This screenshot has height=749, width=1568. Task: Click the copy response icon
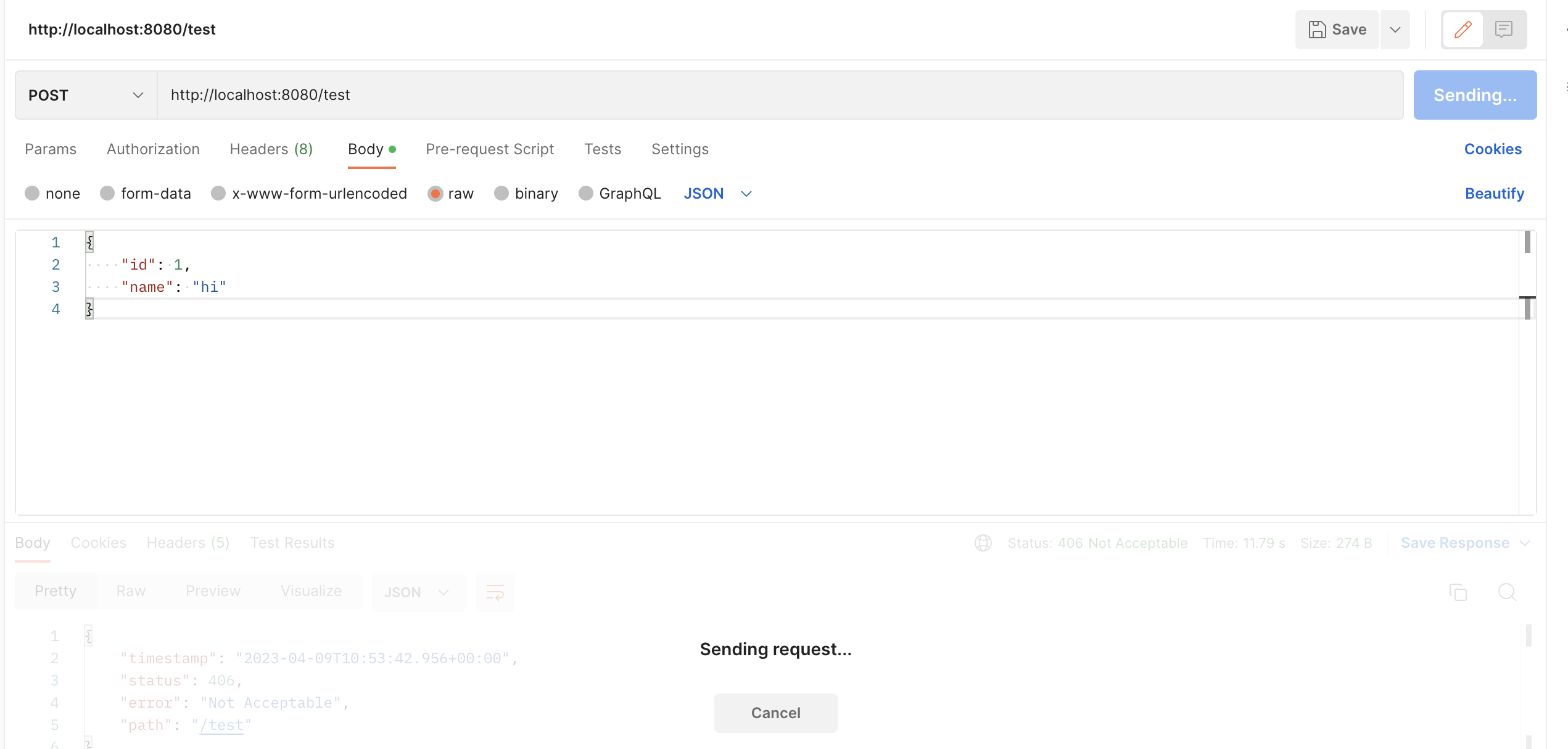(x=1458, y=592)
